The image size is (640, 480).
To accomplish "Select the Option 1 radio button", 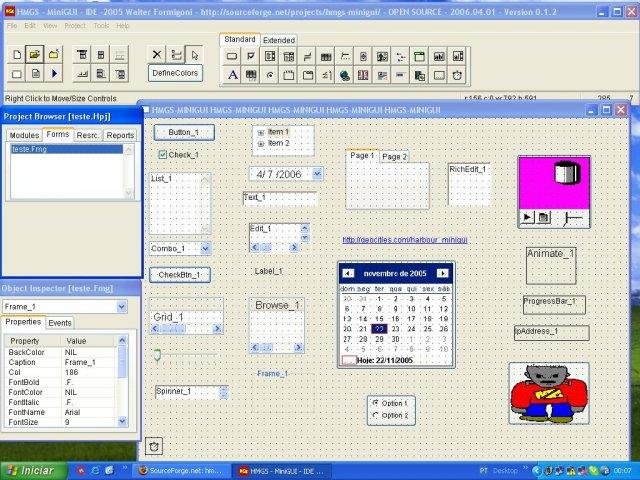I will coord(376,402).
